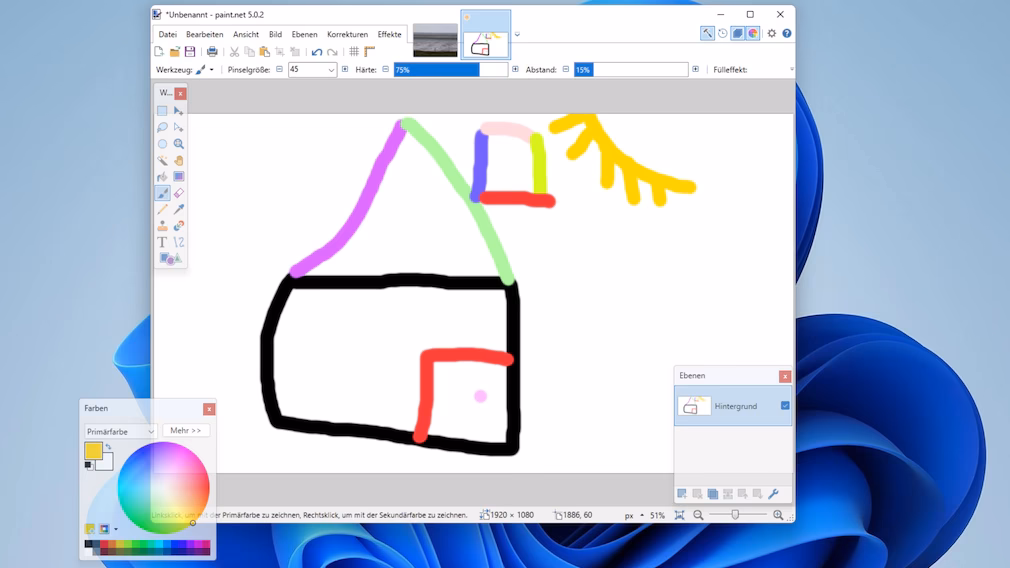Toggle the pixel grid
The height and width of the screenshot is (568, 1010).
tap(354, 52)
